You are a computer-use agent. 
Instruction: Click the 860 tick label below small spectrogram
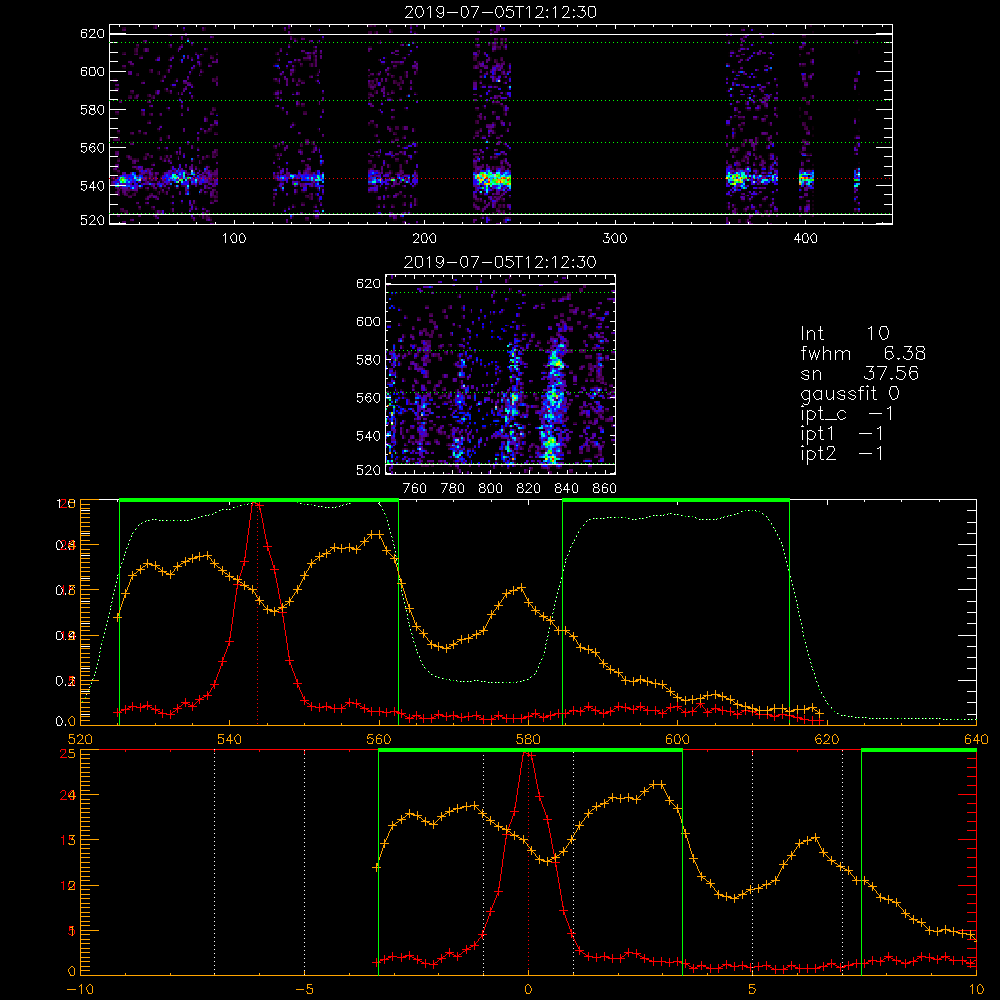[604, 489]
